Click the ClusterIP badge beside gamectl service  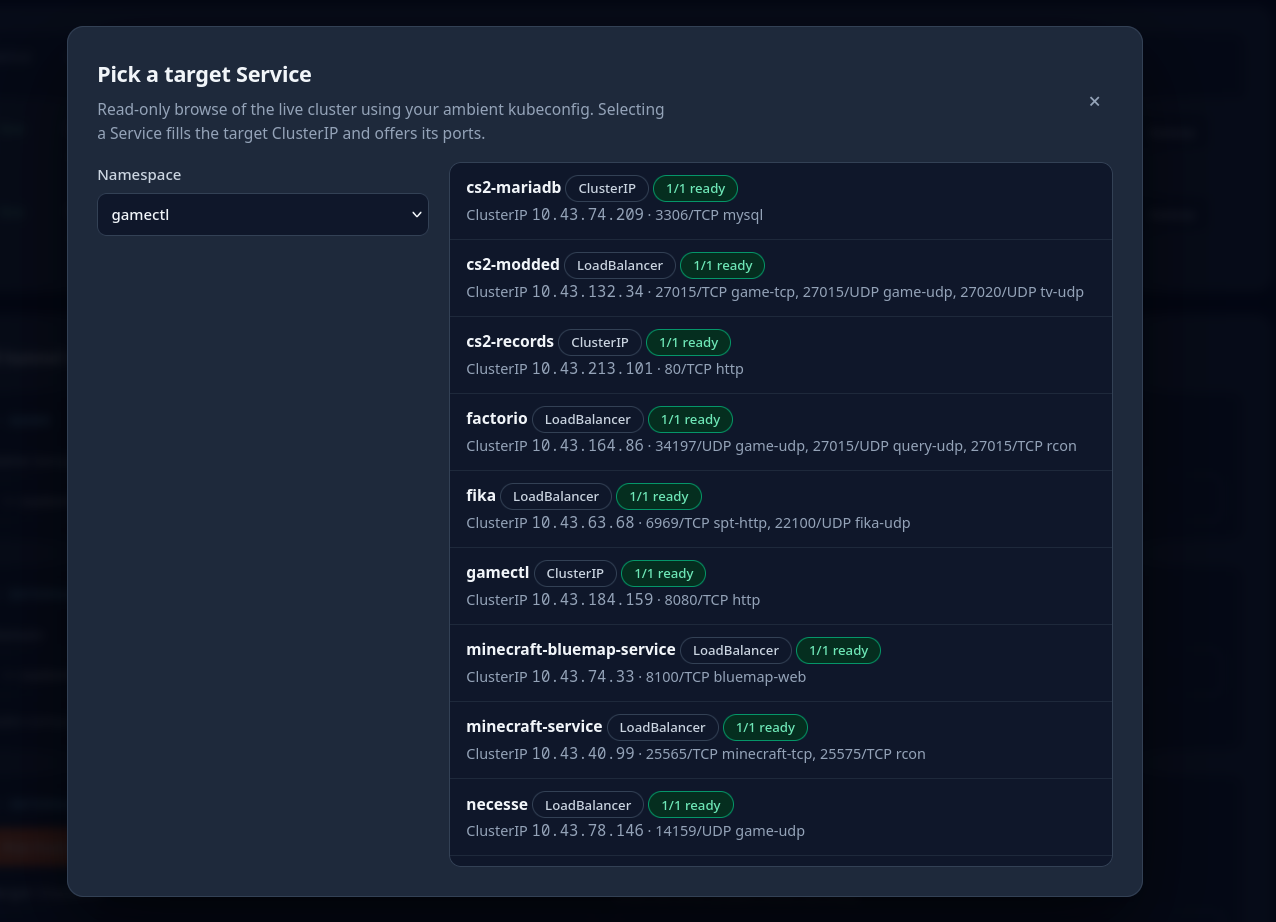575,573
